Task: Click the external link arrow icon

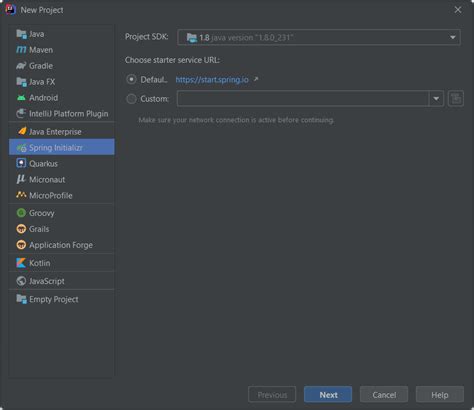Action: click(256, 79)
